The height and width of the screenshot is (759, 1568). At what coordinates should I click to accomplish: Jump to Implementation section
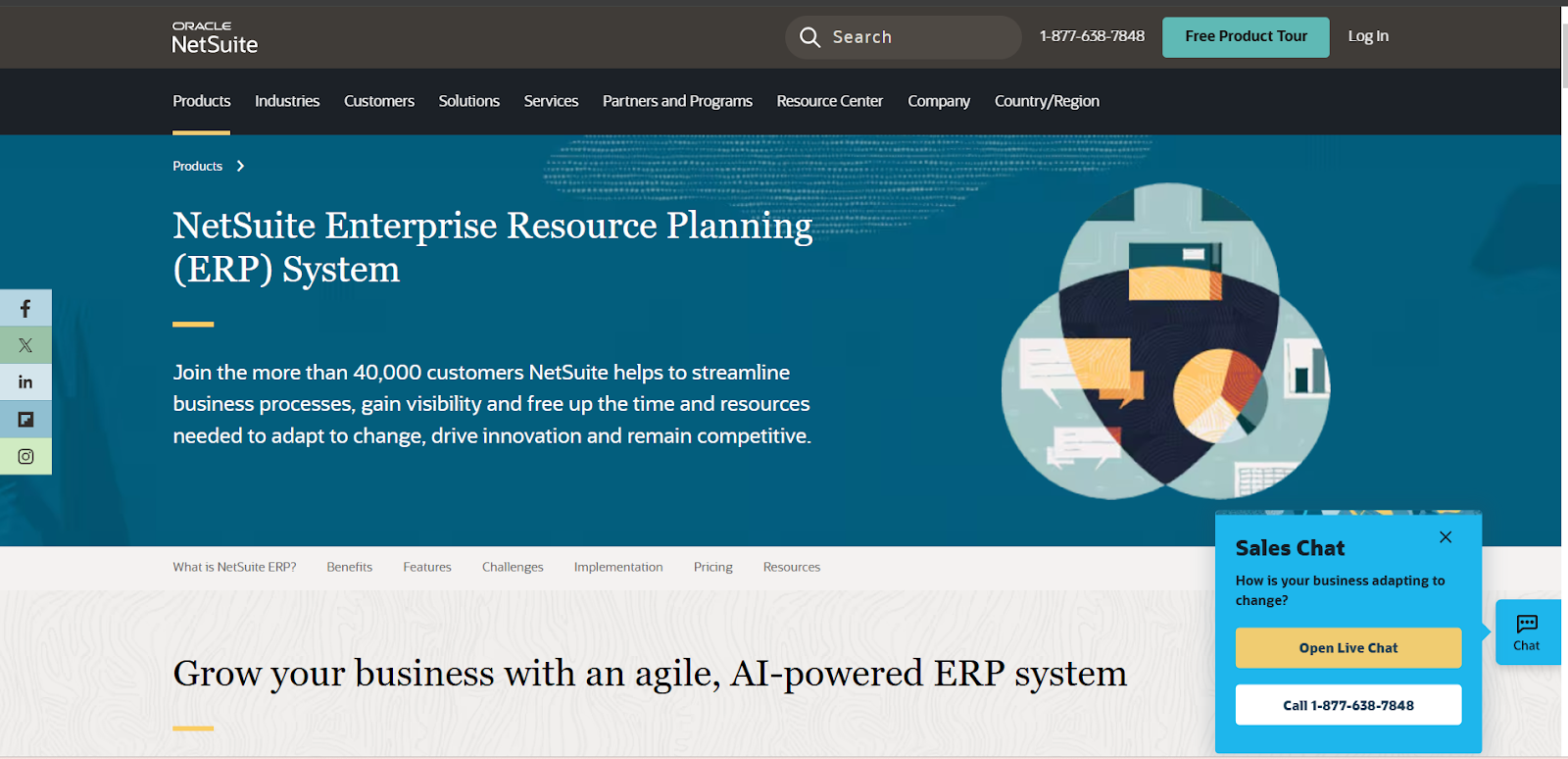[x=618, y=567]
